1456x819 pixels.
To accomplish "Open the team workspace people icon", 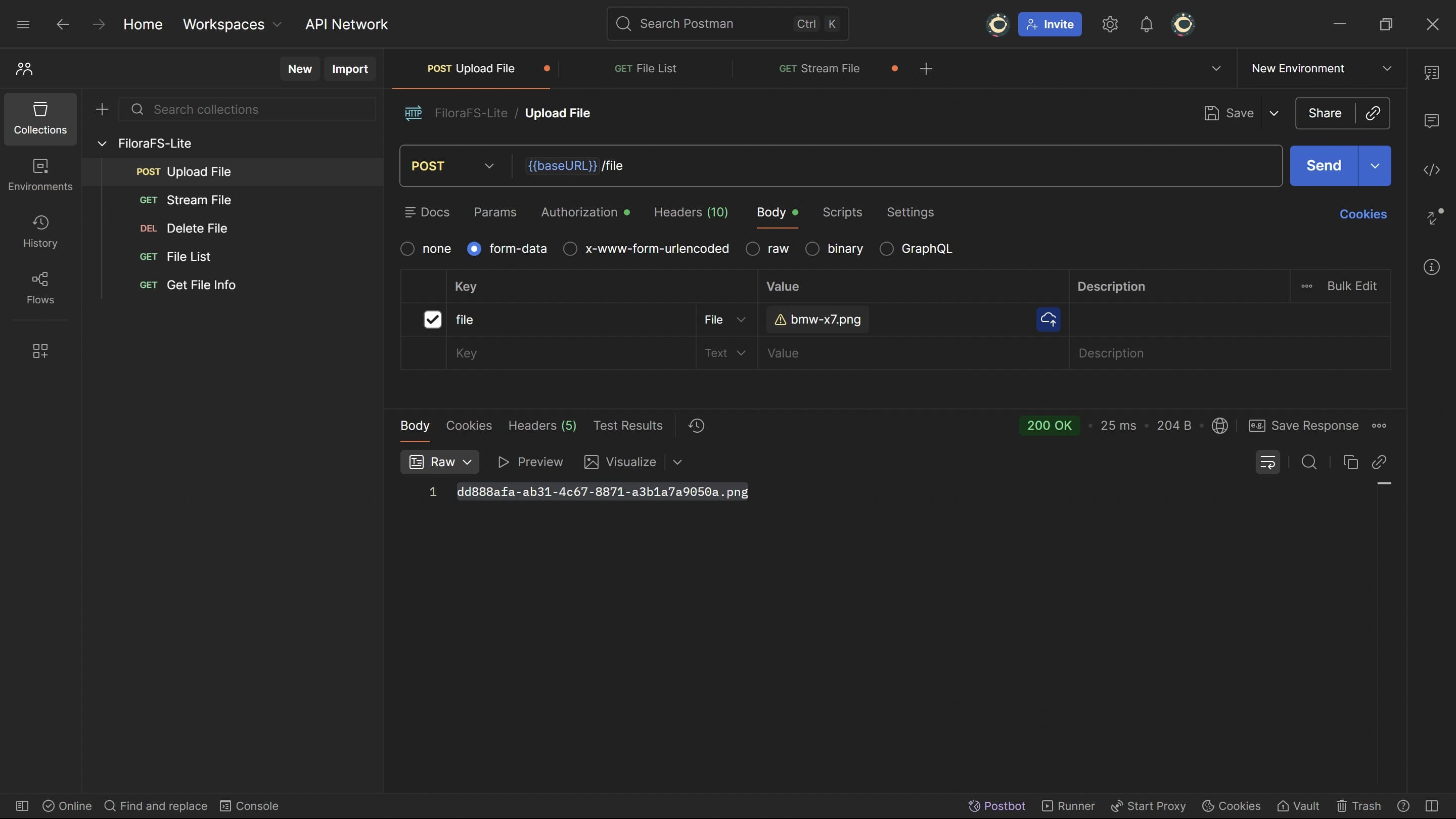I will (24, 68).
